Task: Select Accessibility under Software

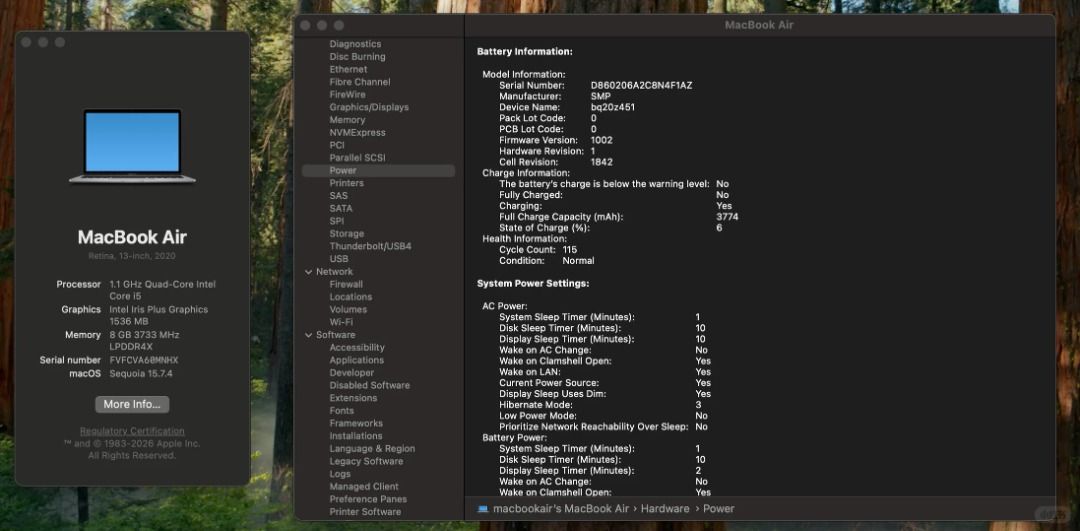Action: coord(357,348)
